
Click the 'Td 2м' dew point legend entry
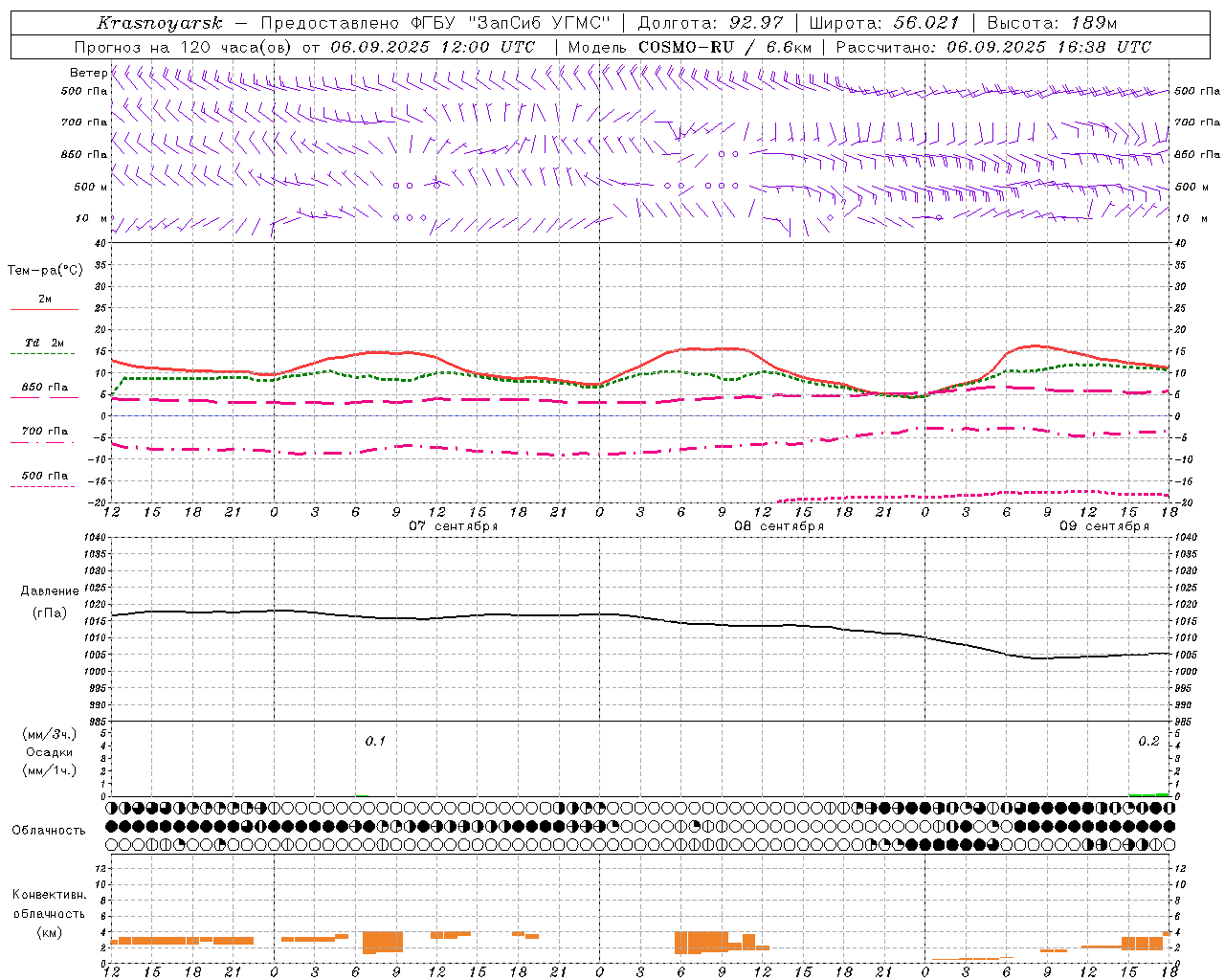(45, 343)
